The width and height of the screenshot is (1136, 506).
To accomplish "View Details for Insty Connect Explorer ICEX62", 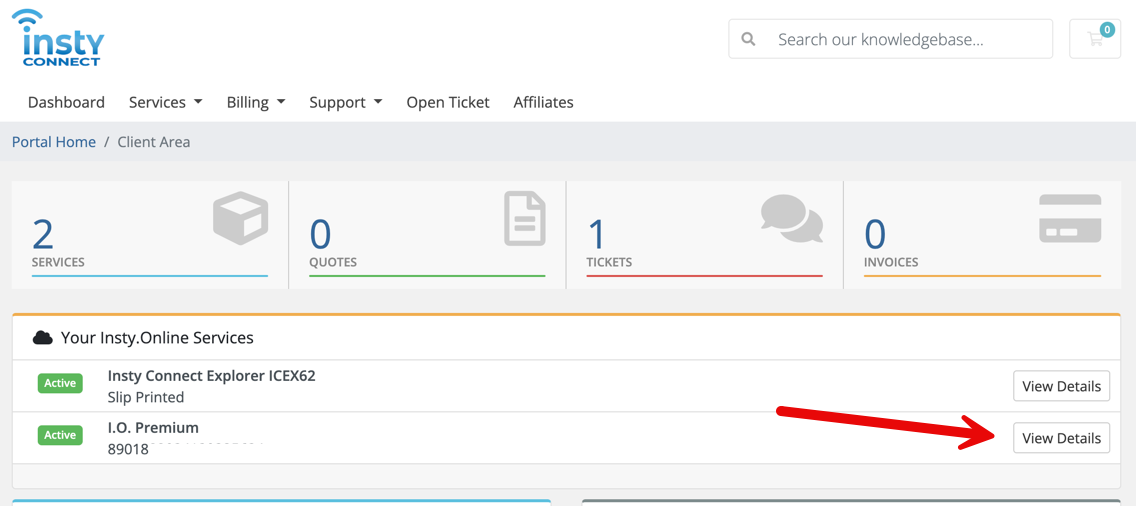I will tap(1061, 386).
